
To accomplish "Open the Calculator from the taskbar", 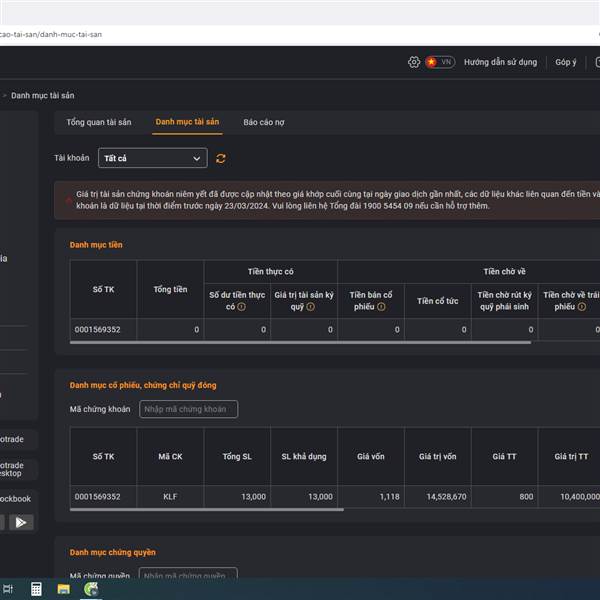I will (36, 589).
